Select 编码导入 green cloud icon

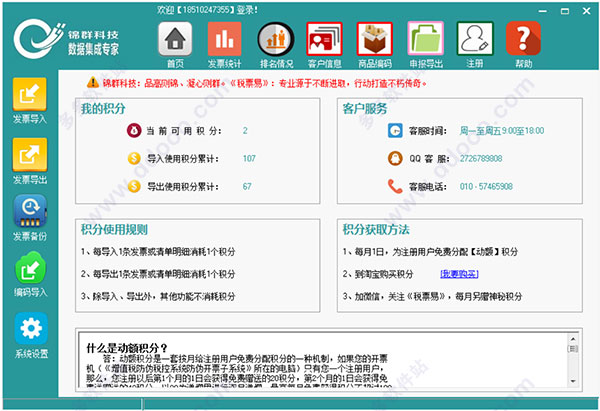coord(30,267)
